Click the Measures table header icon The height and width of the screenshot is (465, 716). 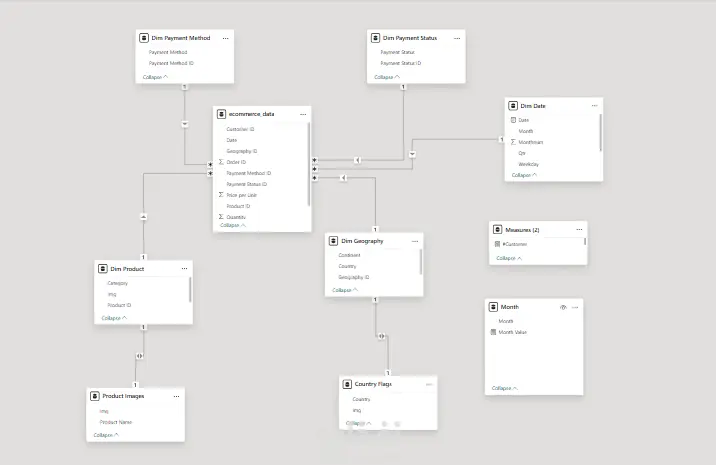(x=498, y=229)
